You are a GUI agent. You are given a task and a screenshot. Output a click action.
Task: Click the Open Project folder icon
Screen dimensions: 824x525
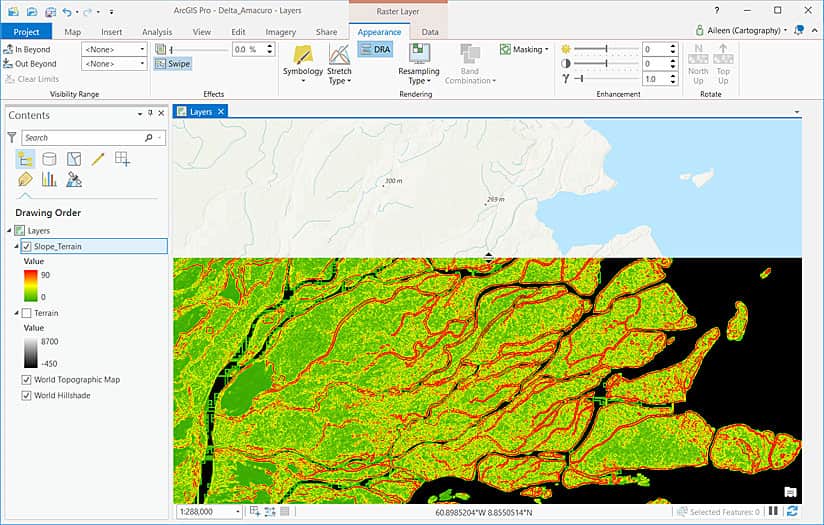click(x=32, y=11)
